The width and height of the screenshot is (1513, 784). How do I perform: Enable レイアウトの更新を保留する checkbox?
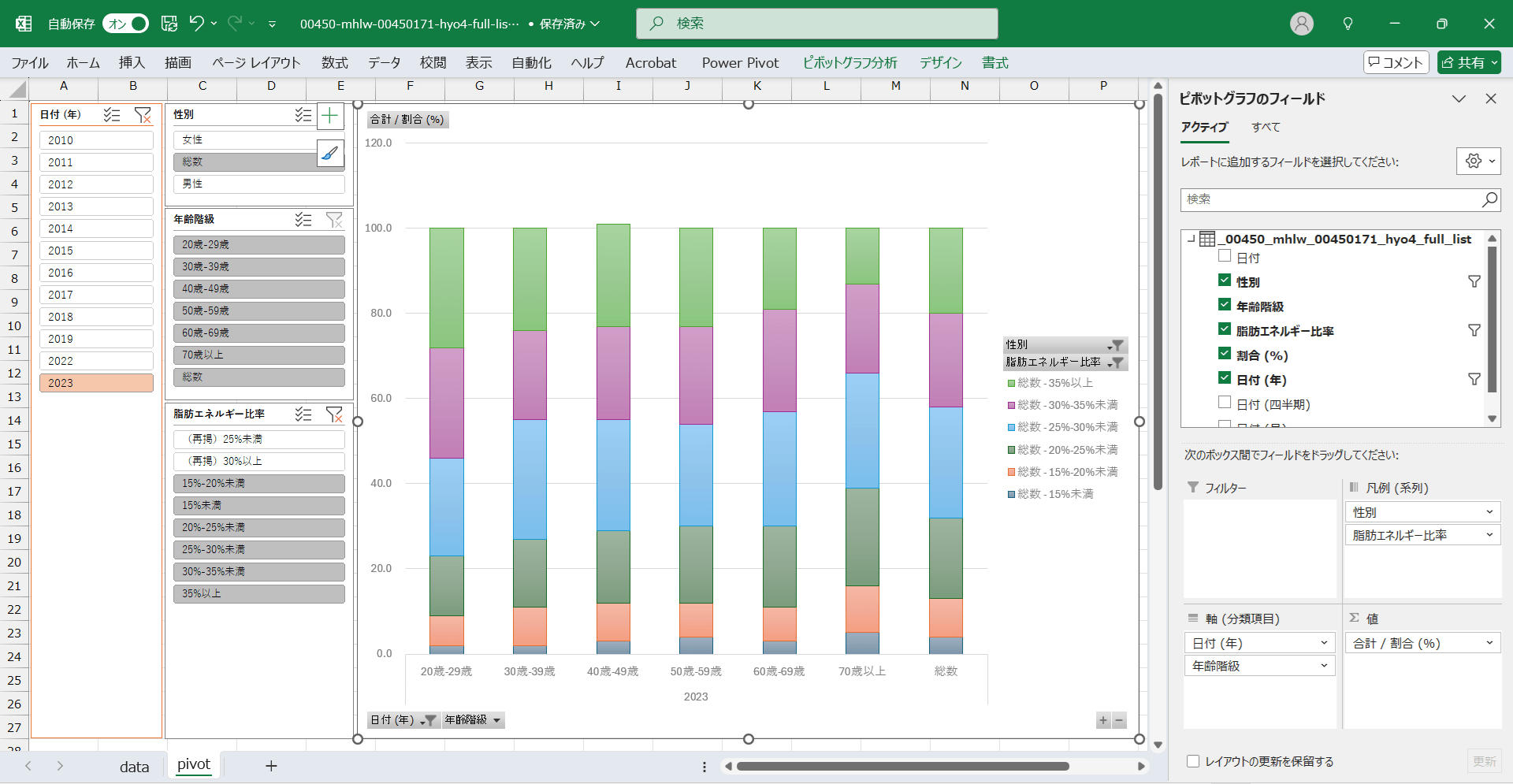[x=1193, y=761]
